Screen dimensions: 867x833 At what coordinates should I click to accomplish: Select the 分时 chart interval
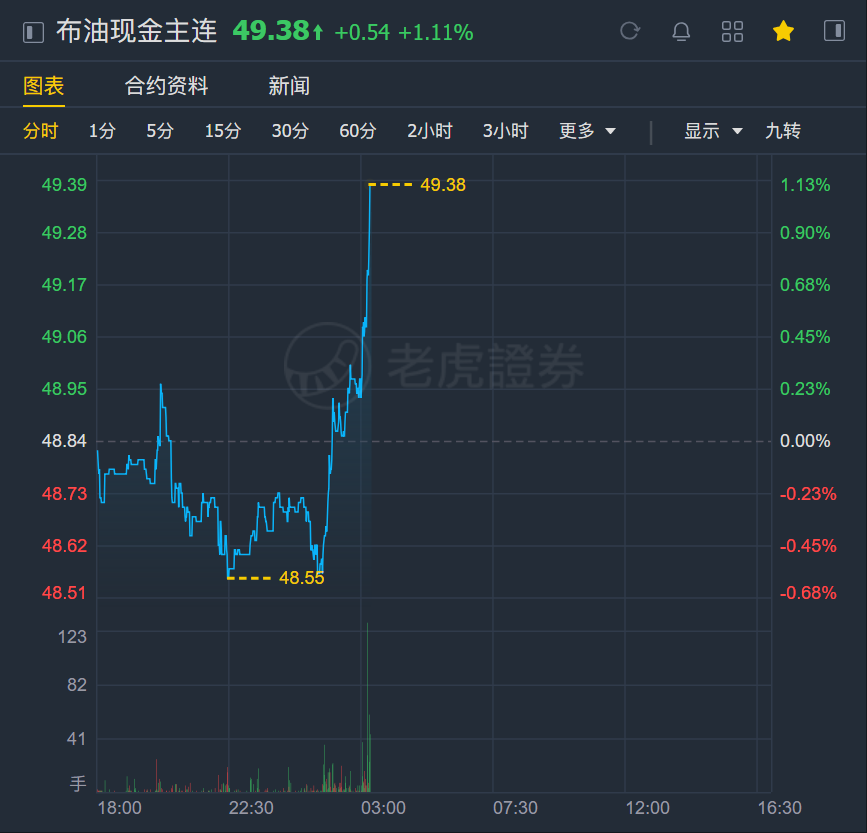(x=40, y=131)
